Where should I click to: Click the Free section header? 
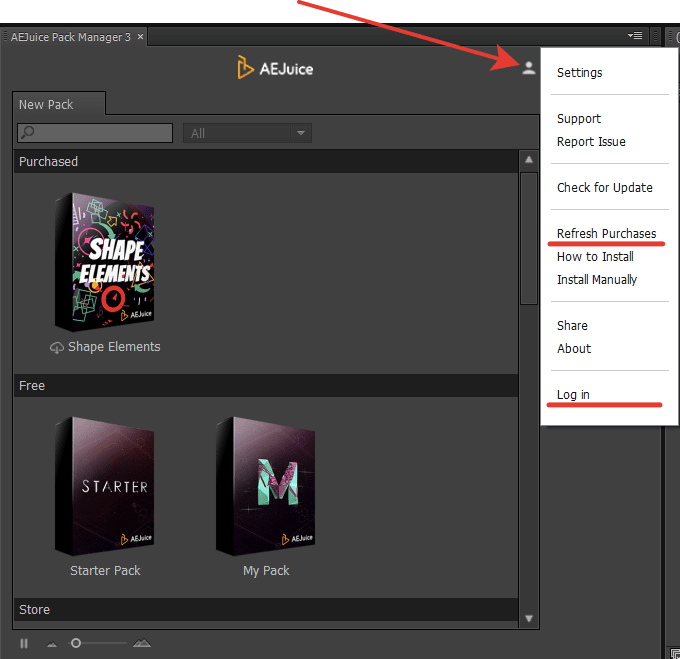tap(266, 385)
